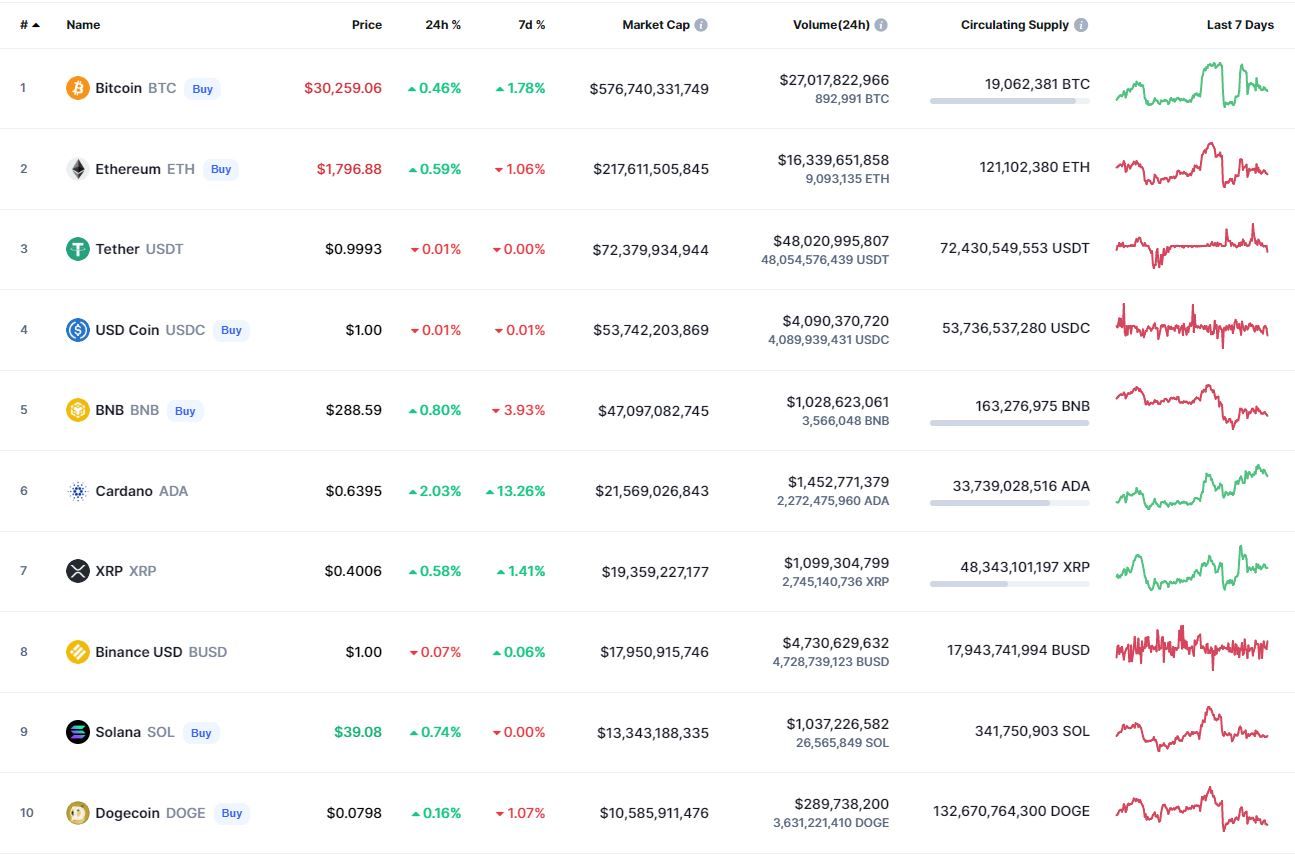The image size is (1295, 858).
Task: Click the Cardano coin logo icon
Action: point(78,491)
